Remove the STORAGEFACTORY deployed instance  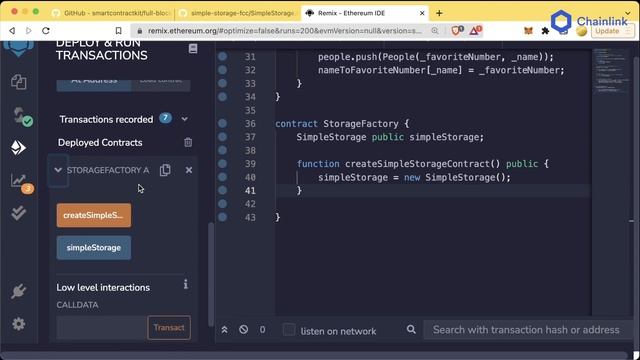(189, 170)
